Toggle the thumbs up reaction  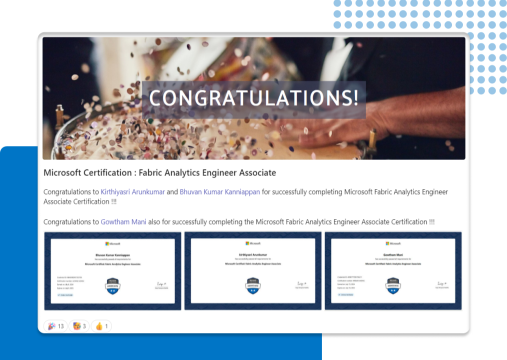[x=101, y=326]
